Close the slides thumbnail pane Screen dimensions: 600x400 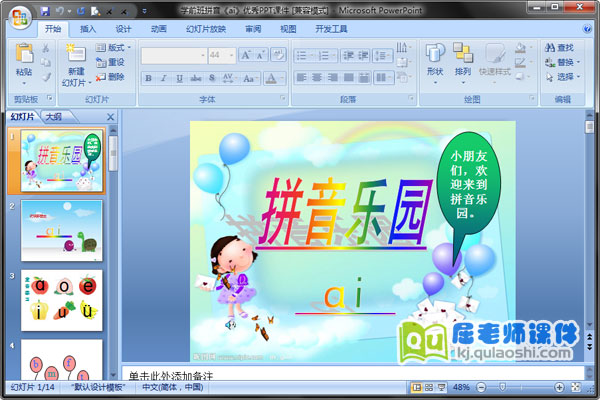point(111,117)
